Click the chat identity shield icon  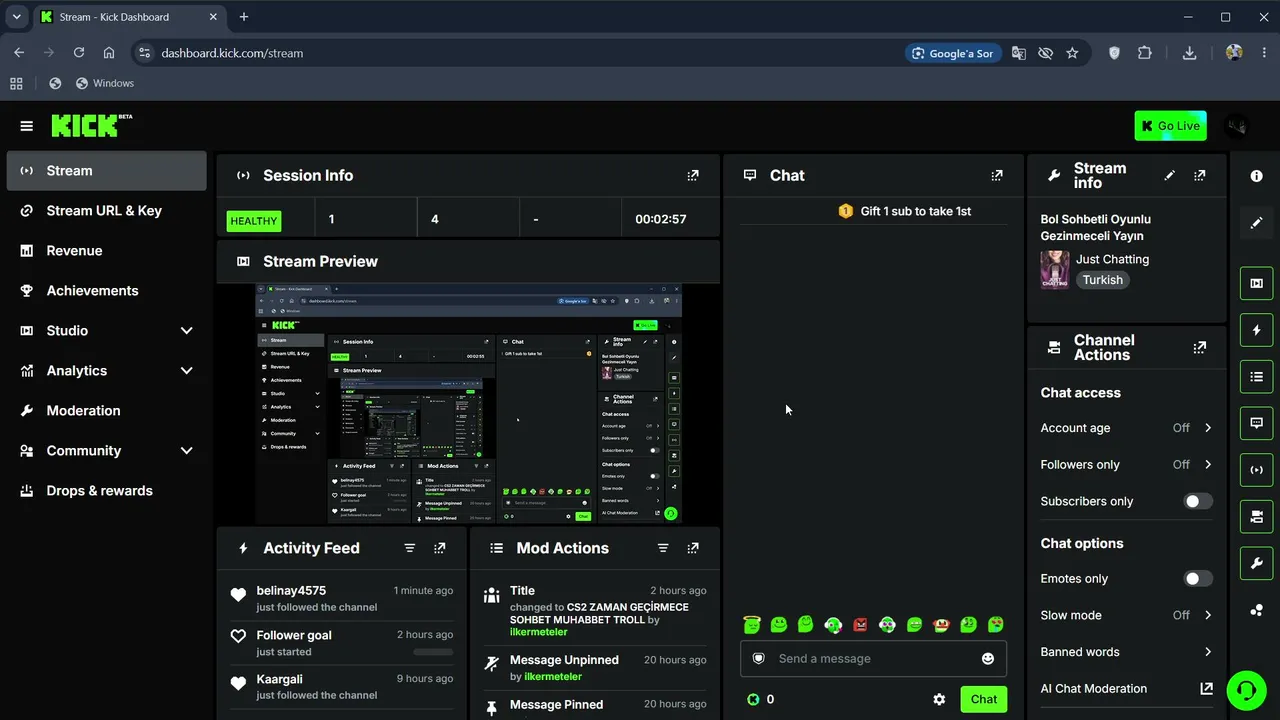(x=759, y=659)
